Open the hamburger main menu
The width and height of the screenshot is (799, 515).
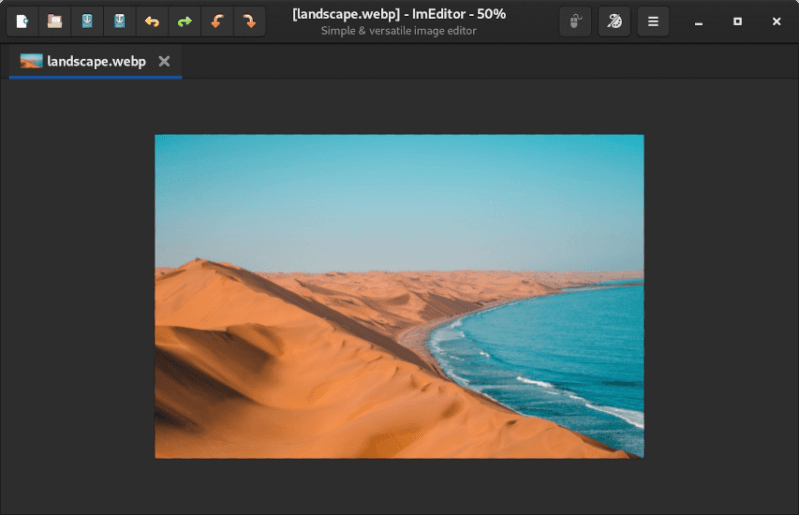653,21
